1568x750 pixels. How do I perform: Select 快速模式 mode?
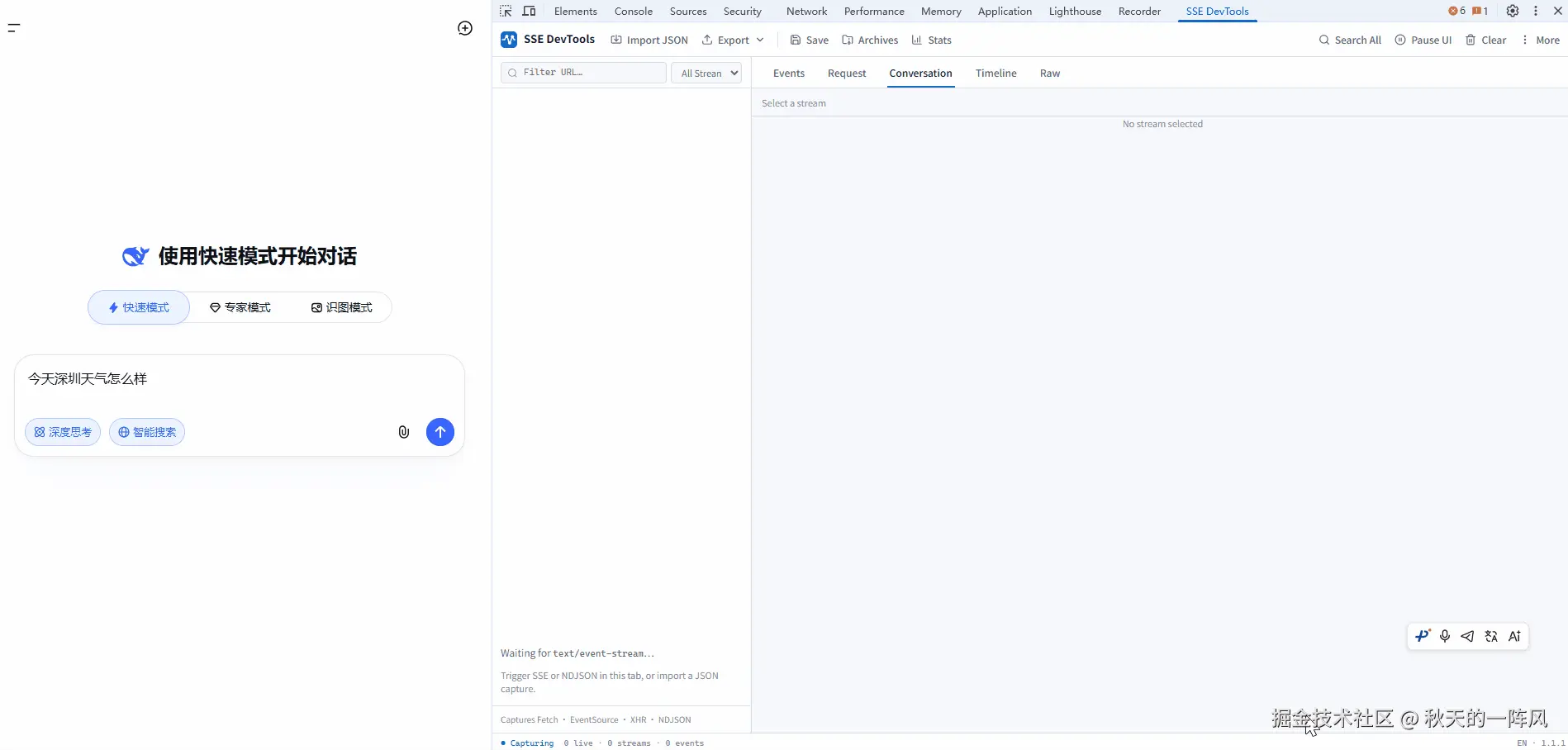(139, 307)
